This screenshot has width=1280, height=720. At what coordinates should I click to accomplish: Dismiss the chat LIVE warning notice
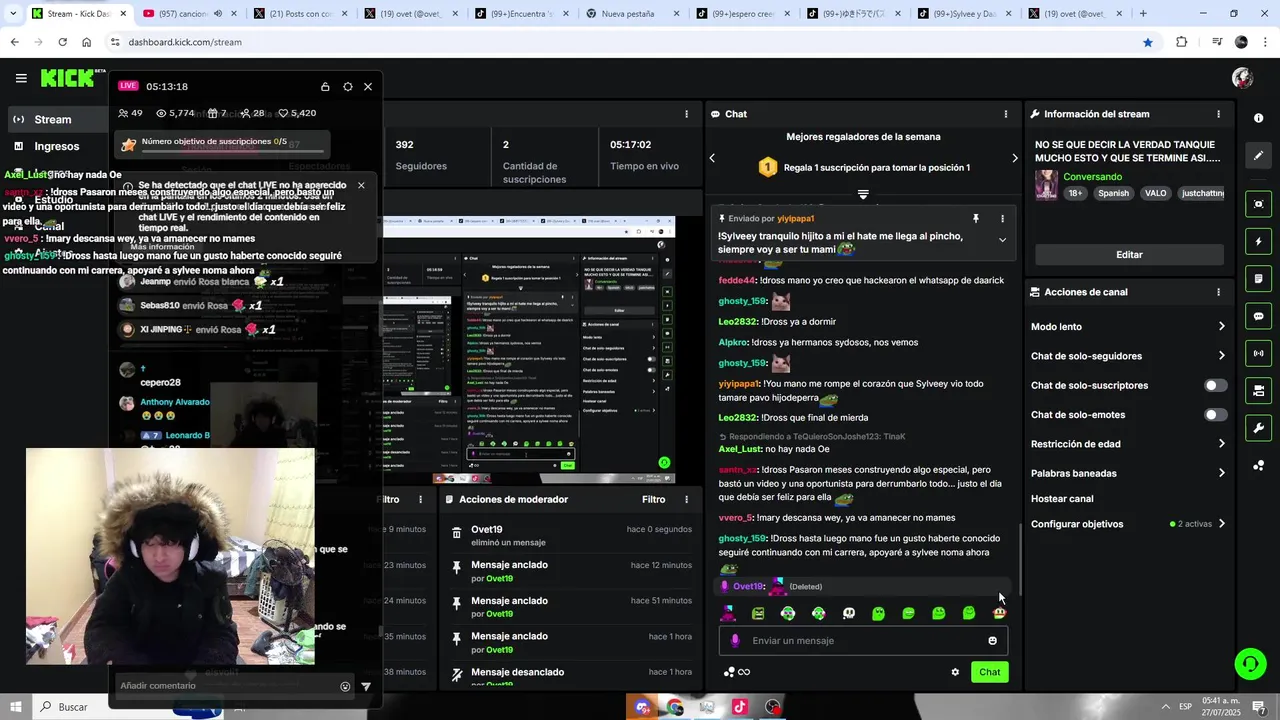pos(361,185)
